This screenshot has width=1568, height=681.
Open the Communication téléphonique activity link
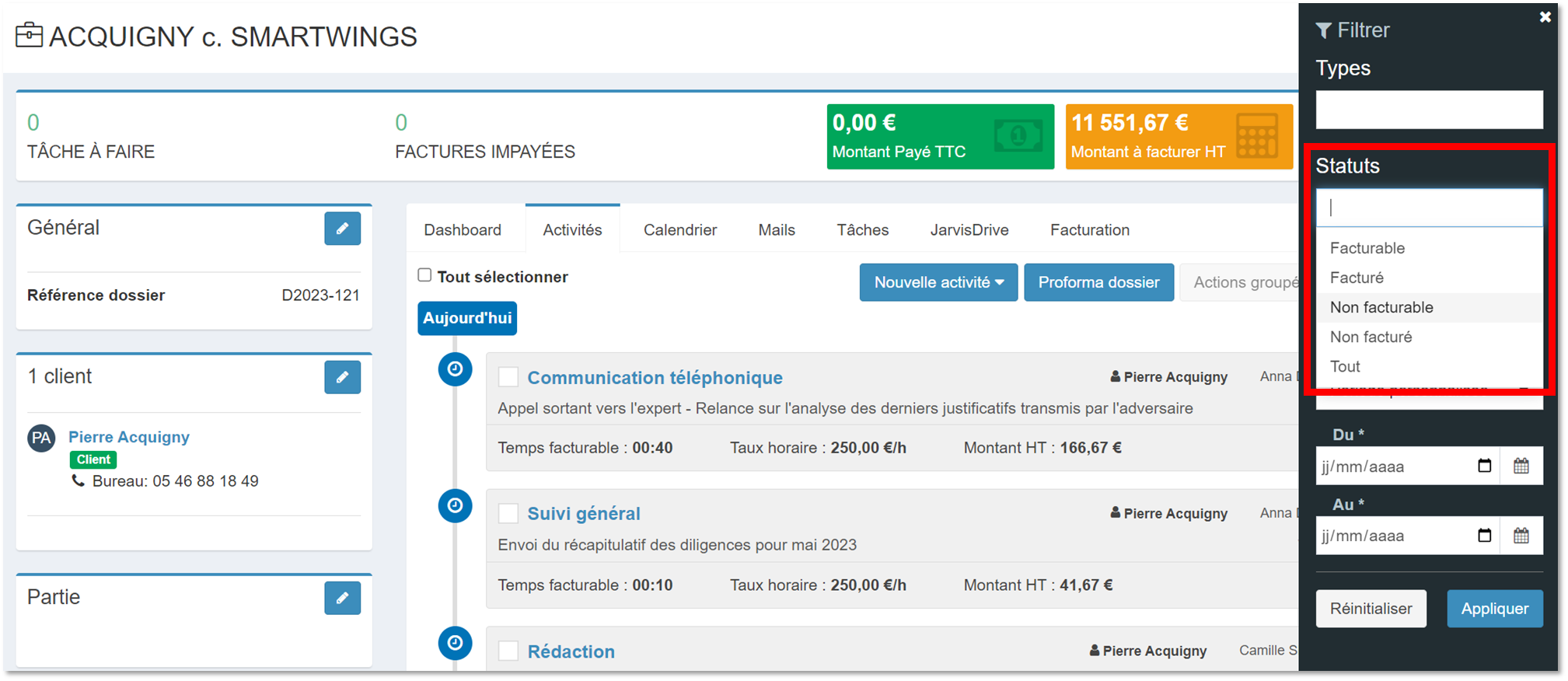[x=655, y=378]
